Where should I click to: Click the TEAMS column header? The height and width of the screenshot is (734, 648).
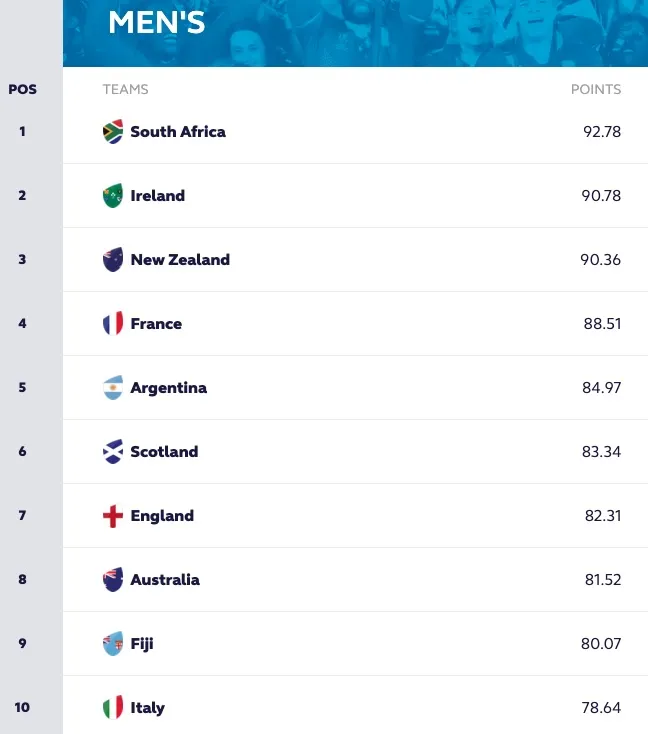[125, 89]
